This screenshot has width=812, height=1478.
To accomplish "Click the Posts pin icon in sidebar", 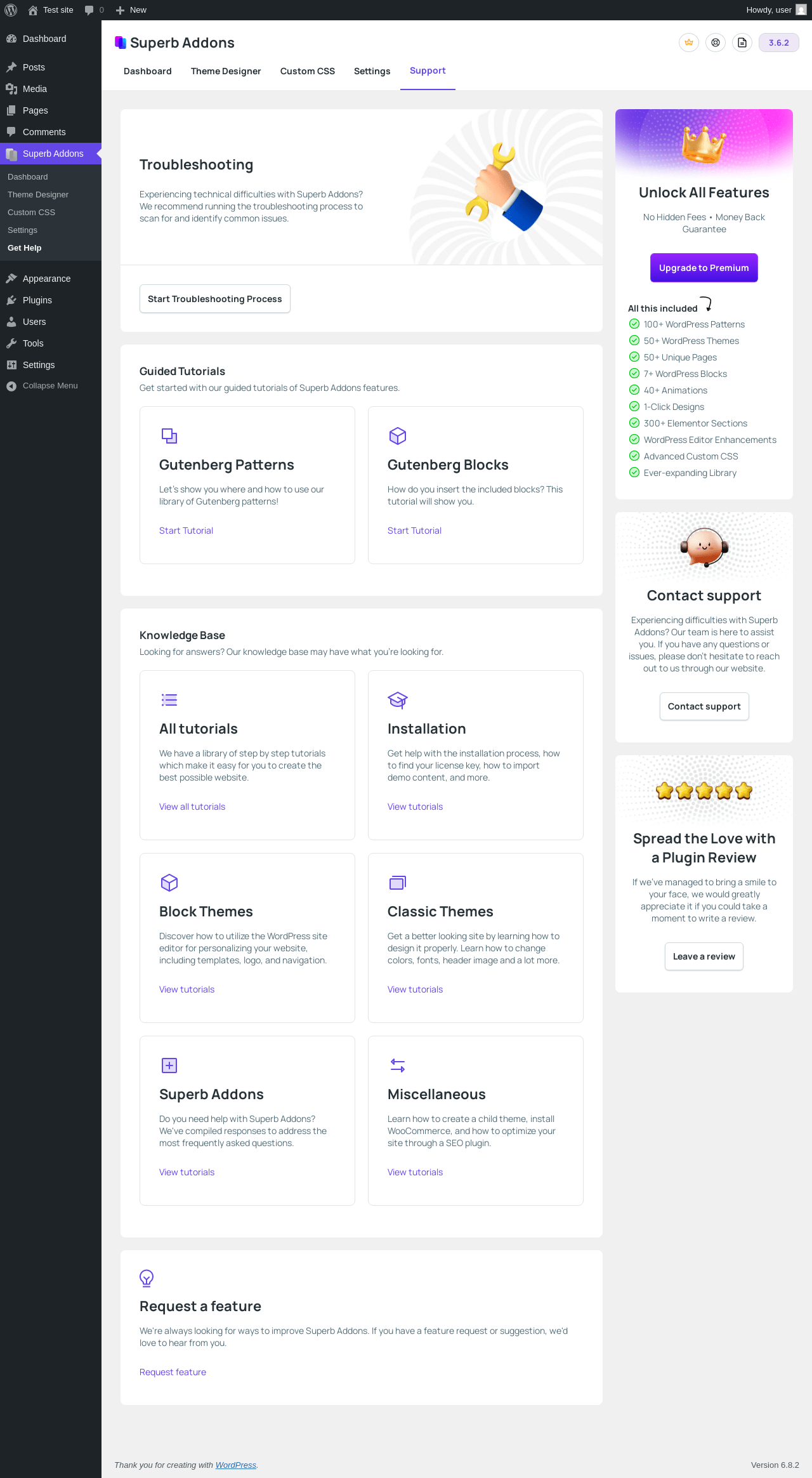I will [11, 67].
